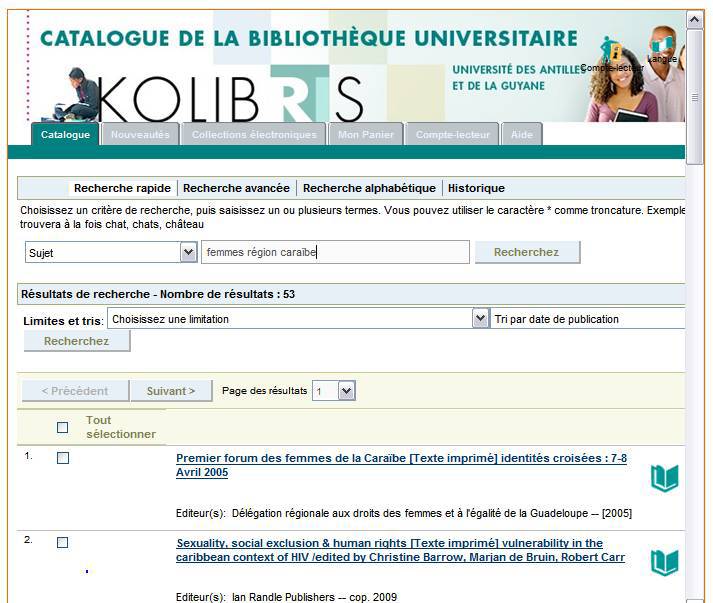
Task: Click the Compte-lecteur icon in header
Action: click(x=611, y=50)
